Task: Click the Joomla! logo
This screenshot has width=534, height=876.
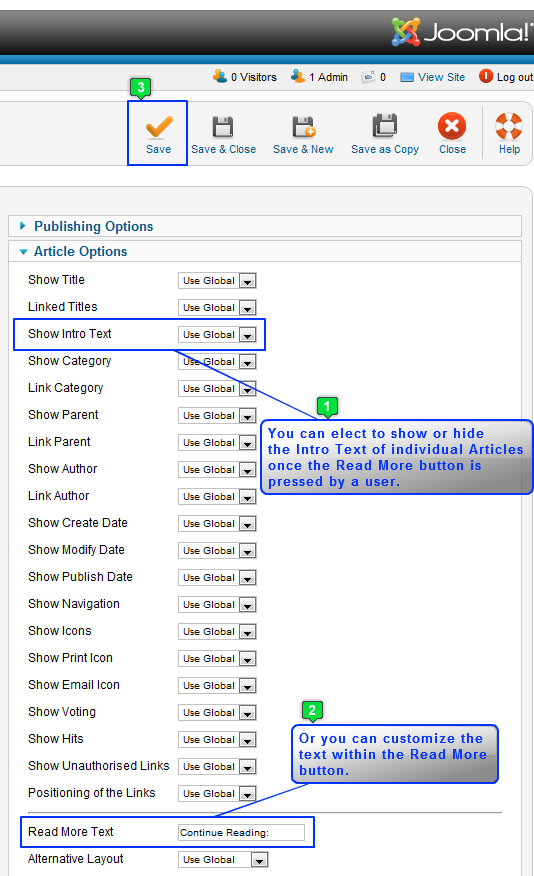Action: (x=460, y=32)
